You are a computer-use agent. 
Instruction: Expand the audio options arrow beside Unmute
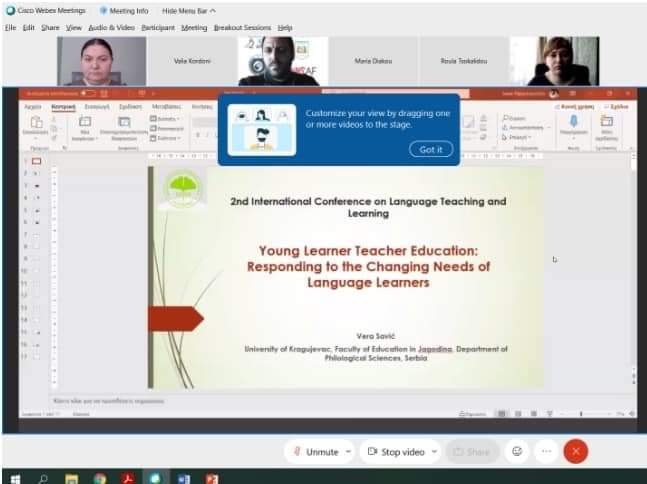point(348,452)
